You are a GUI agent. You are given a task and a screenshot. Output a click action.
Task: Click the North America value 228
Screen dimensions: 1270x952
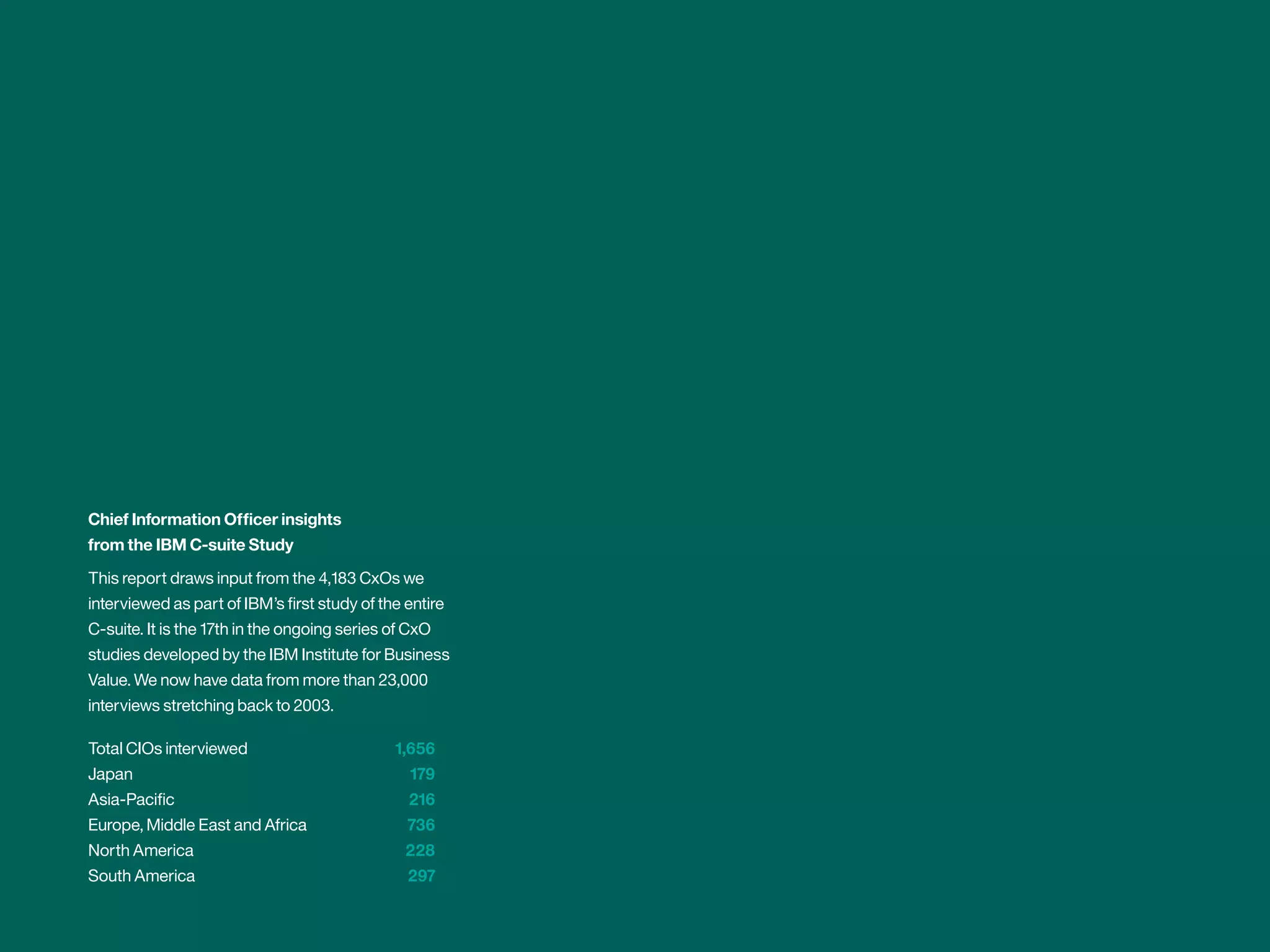point(420,850)
